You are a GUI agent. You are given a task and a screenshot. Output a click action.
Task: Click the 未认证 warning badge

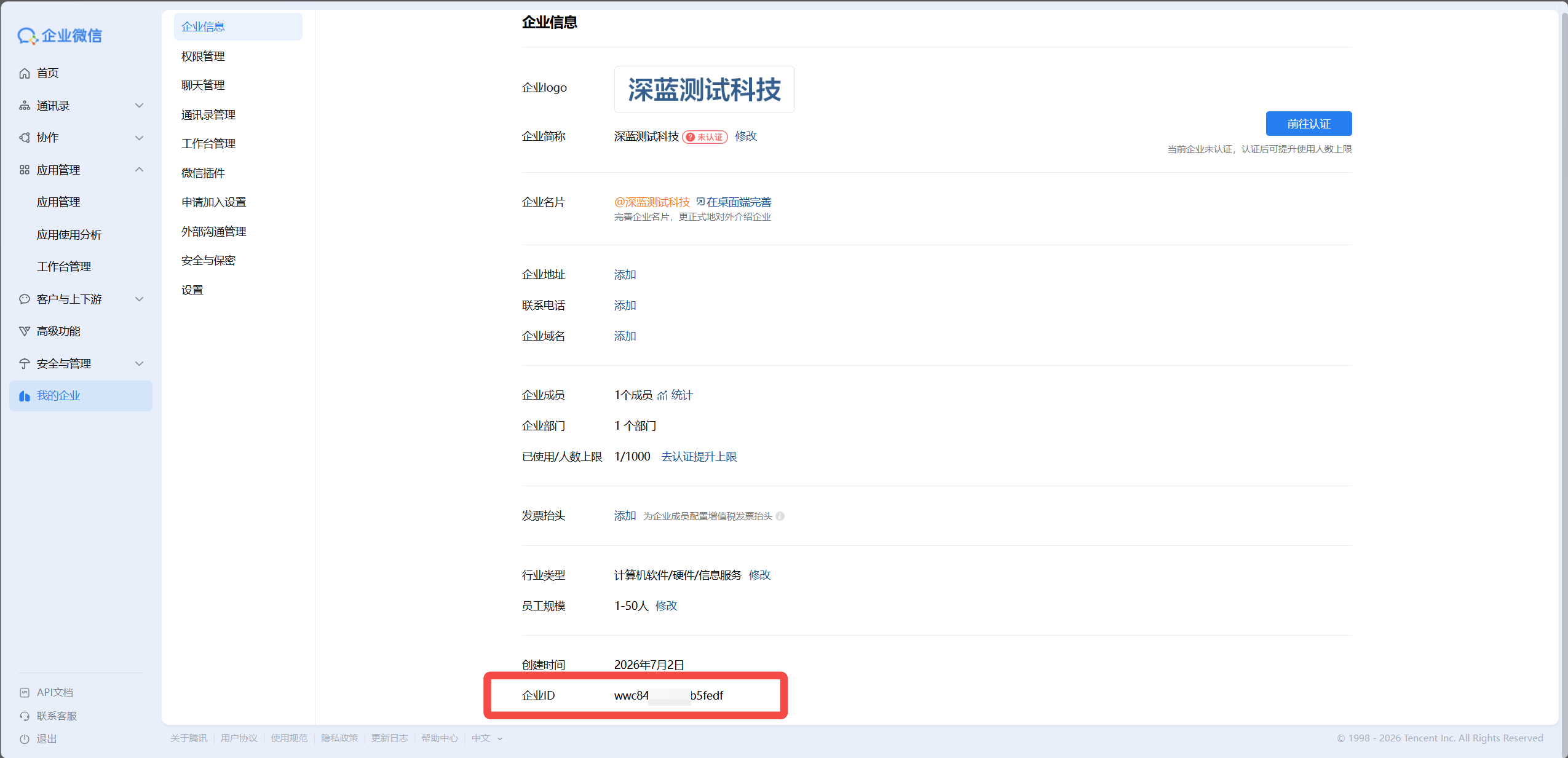(x=705, y=137)
